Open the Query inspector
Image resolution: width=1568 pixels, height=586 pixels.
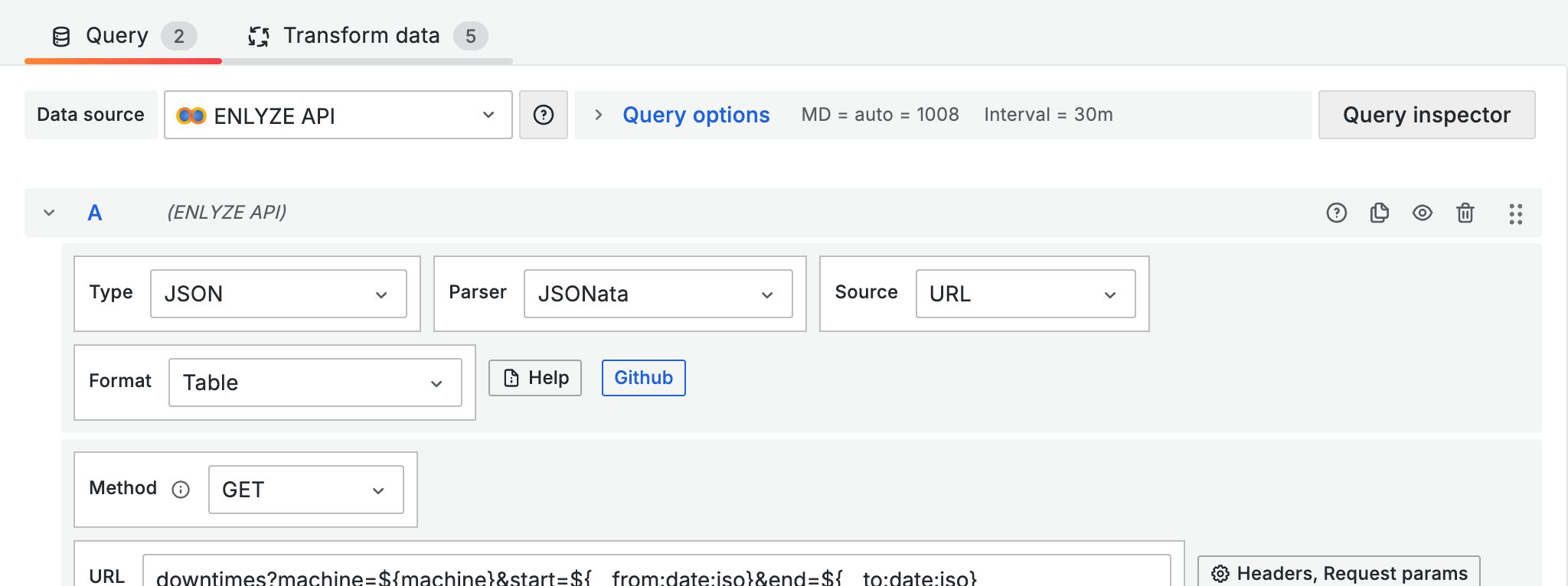(x=1426, y=115)
